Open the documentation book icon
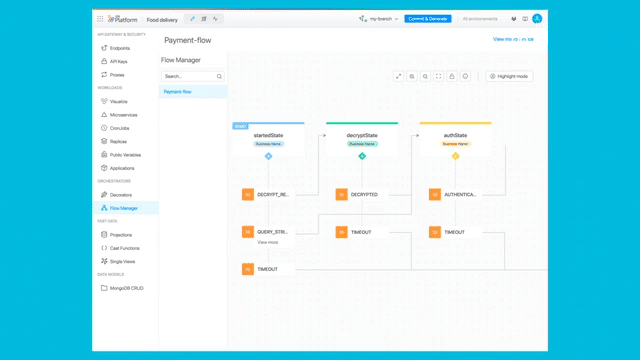Screen dimensions: 640x360 (525, 19)
